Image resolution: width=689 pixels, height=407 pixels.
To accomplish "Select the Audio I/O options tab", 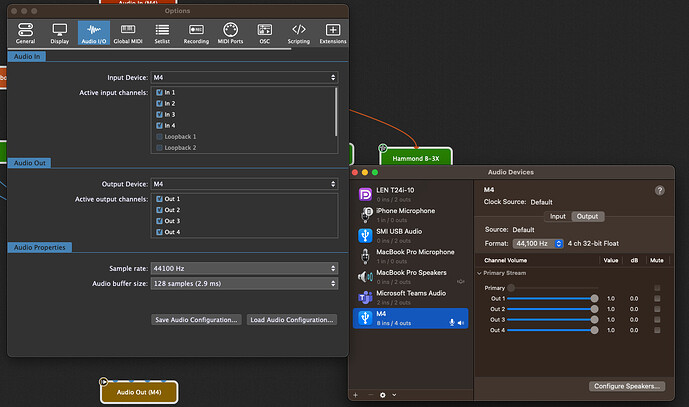I will [94, 33].
